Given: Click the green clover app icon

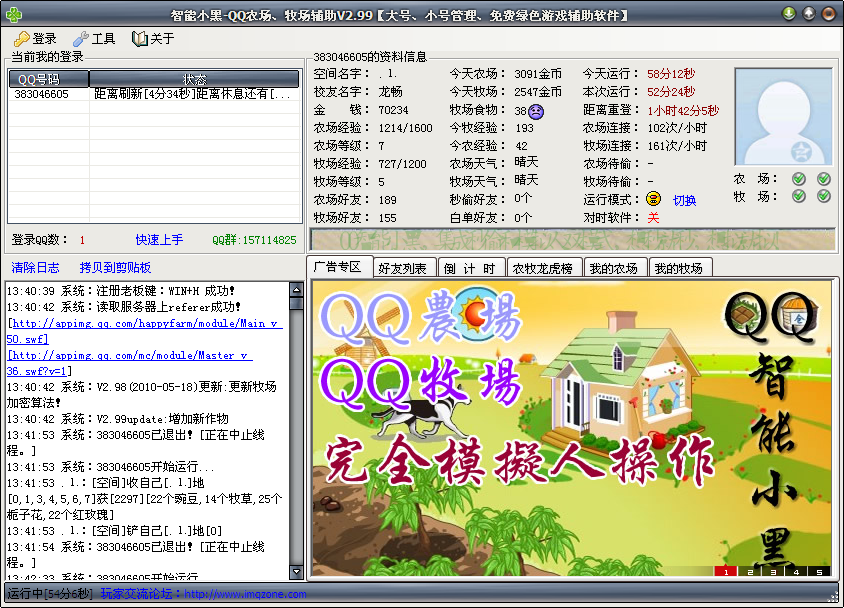Looking at the screenshot, I should (13, 15).
